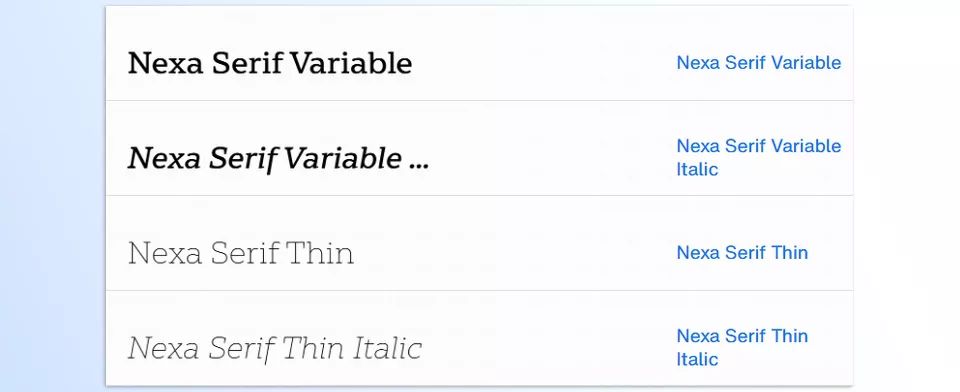The width and height of the screenshot is (960, 392).
Task: Click the bold italic Nexa Serif Variable preview
Action: coord(279,158)
